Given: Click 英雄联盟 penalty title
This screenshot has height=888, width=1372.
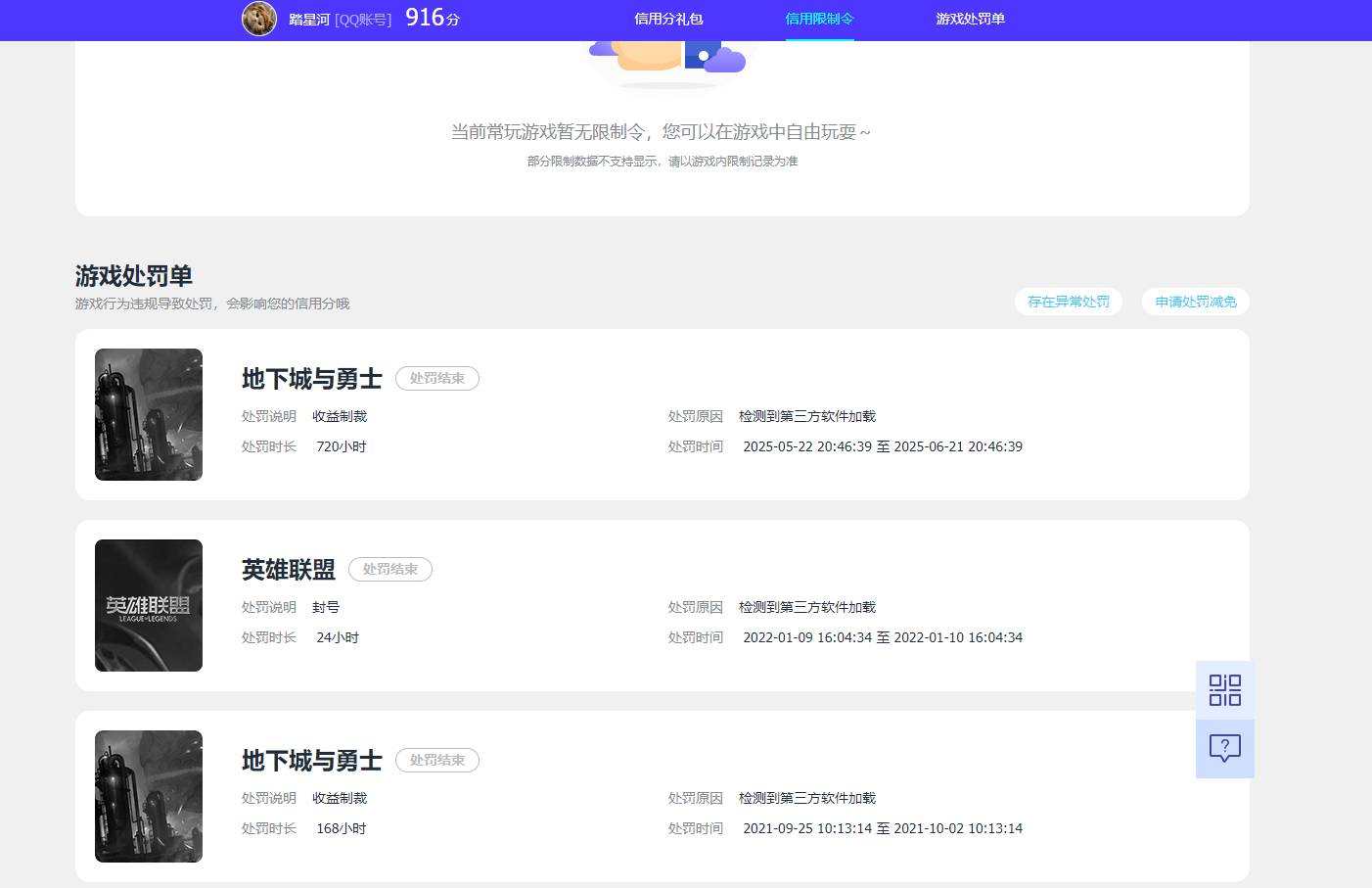Looking at the screenshot, I should point(289,570).
